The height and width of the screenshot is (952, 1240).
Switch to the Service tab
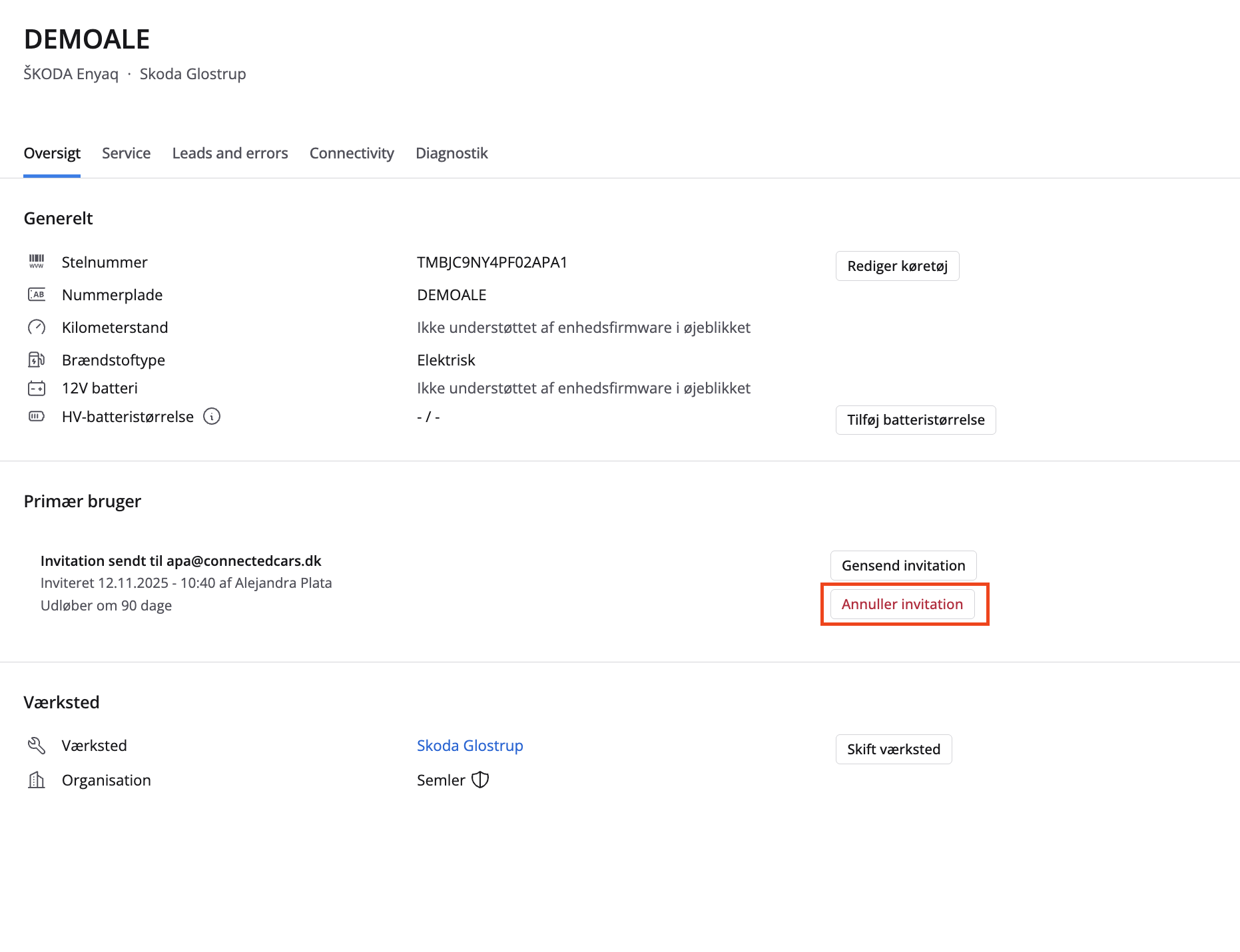126,153
